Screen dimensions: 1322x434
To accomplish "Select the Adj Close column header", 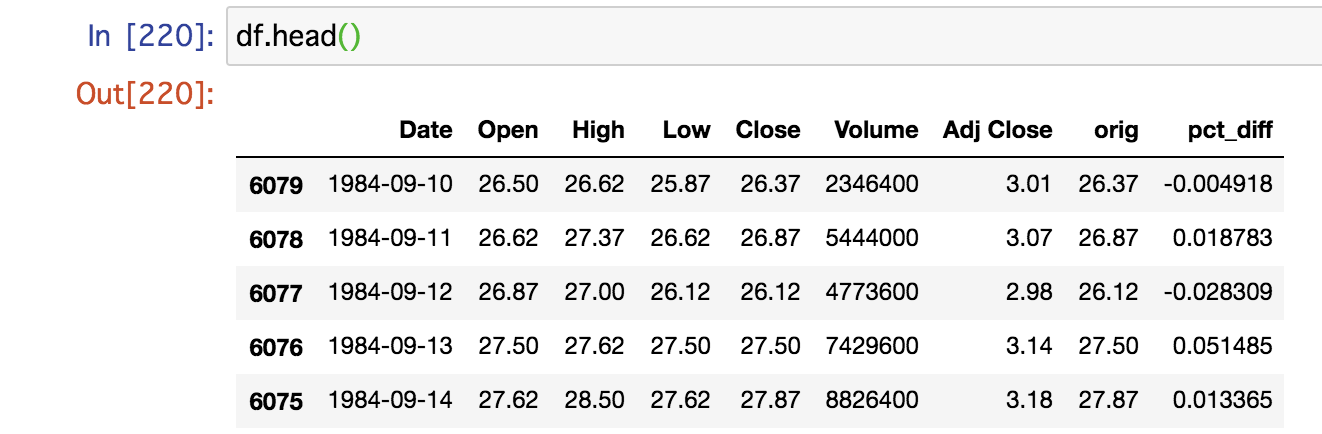I will click(997, 130).
